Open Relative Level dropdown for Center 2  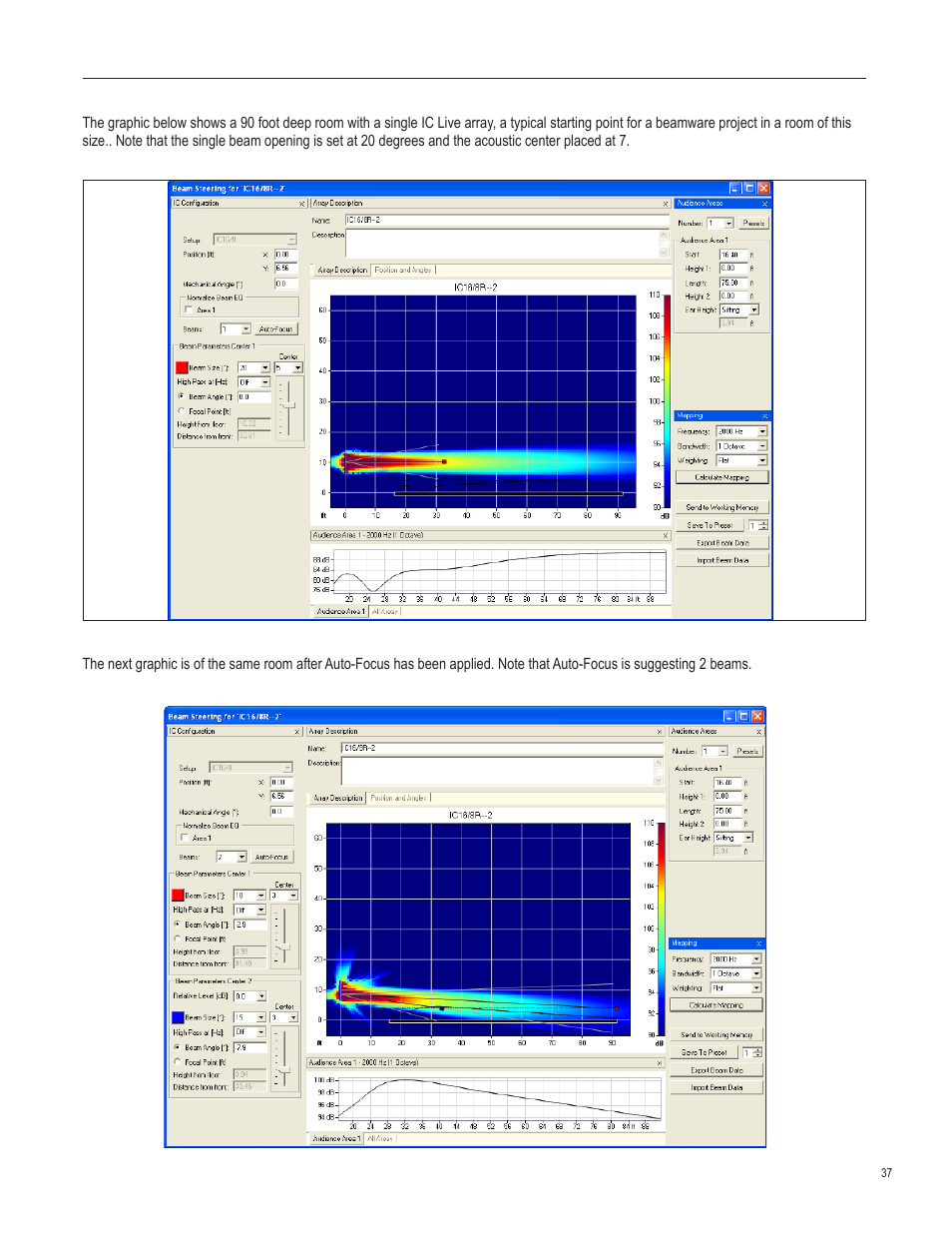point(261,996)
